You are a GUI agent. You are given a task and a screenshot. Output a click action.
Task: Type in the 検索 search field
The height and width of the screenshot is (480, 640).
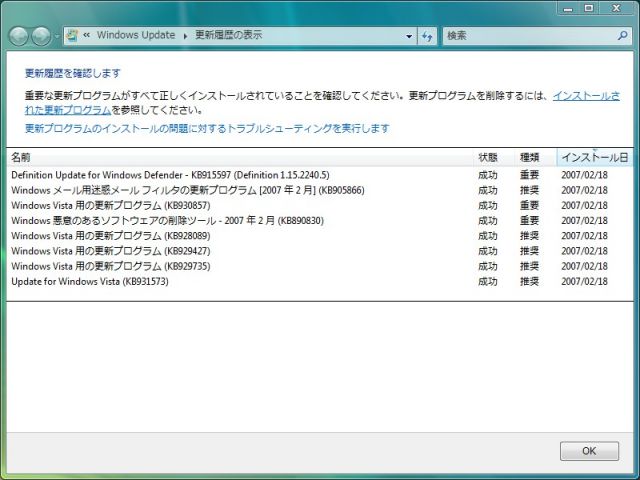pyautogui.click(x=525, y=36)
